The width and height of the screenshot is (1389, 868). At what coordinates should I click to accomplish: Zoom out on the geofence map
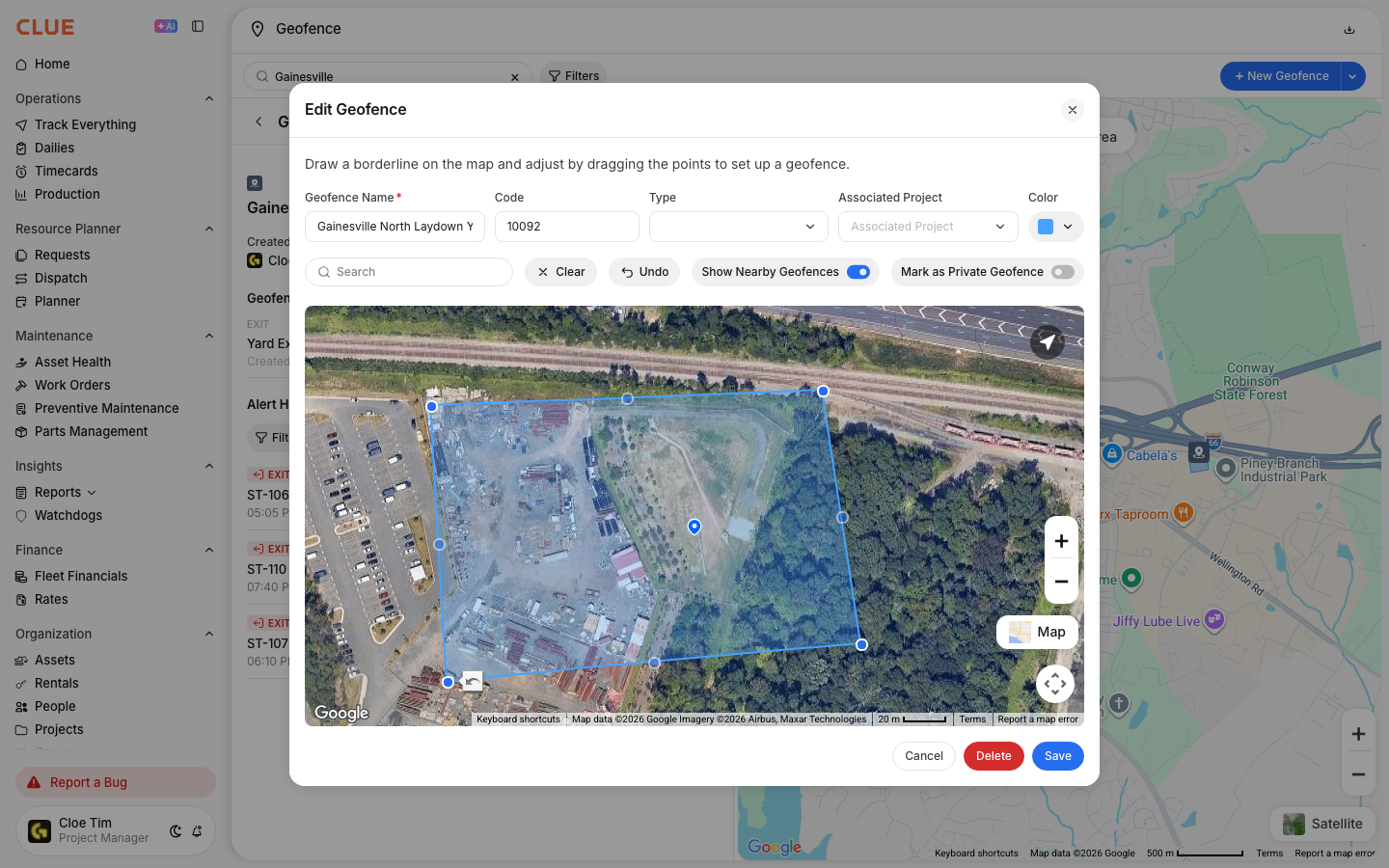point(1061,582)
